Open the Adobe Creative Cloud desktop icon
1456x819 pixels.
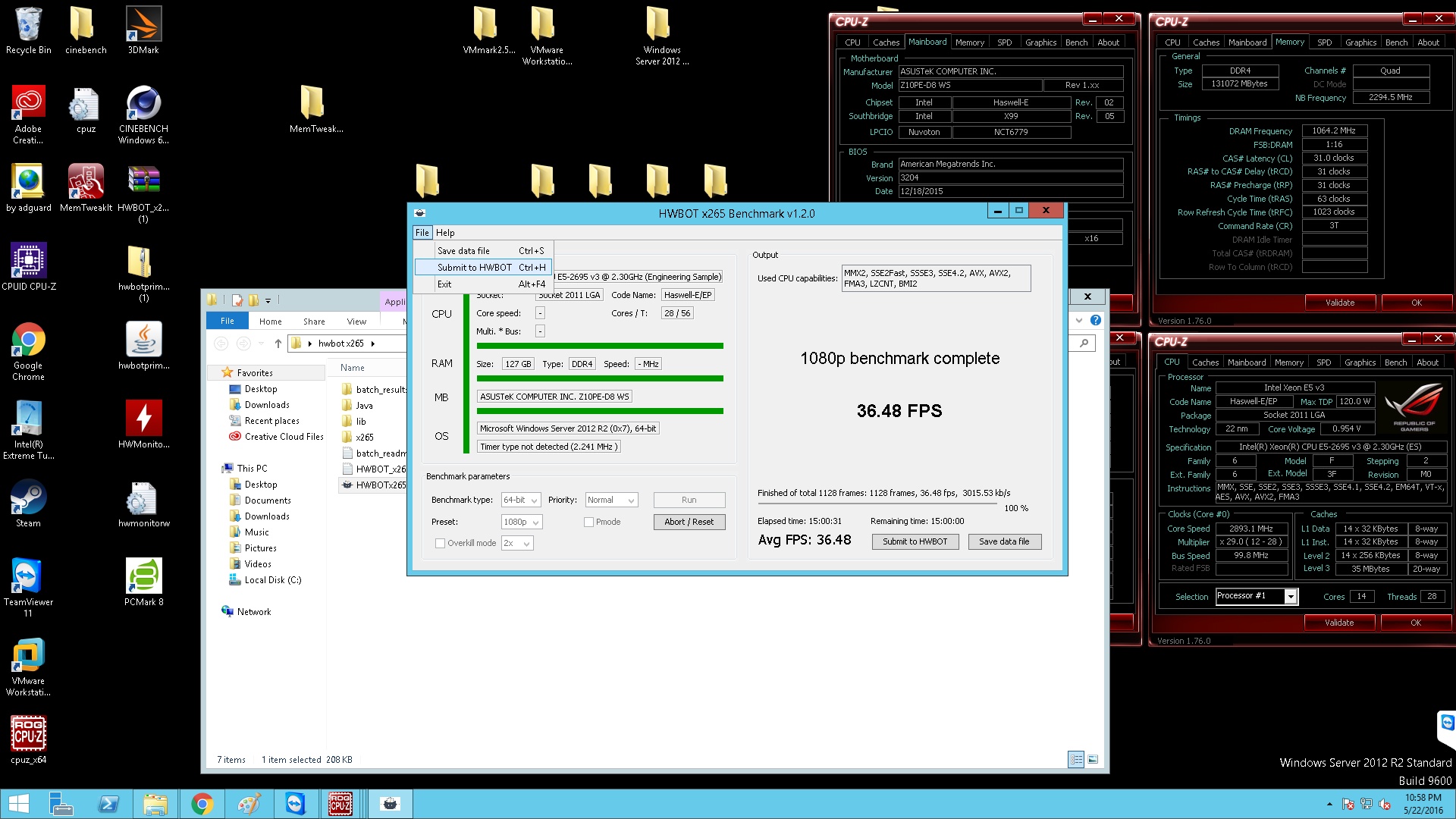point(28,114)
